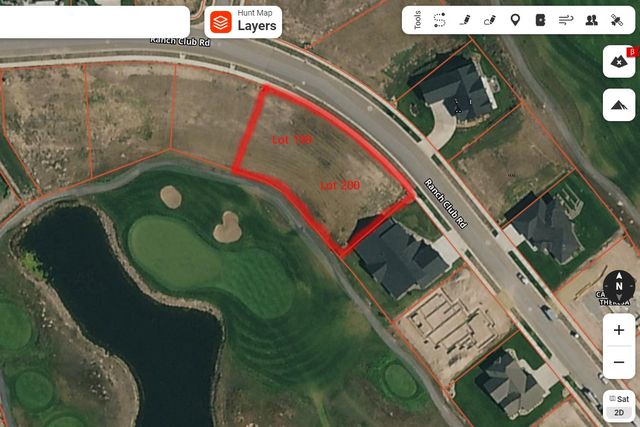Screen dimensions: 640x427
Task: Click inside the search input field
Action: pos(94,22)
